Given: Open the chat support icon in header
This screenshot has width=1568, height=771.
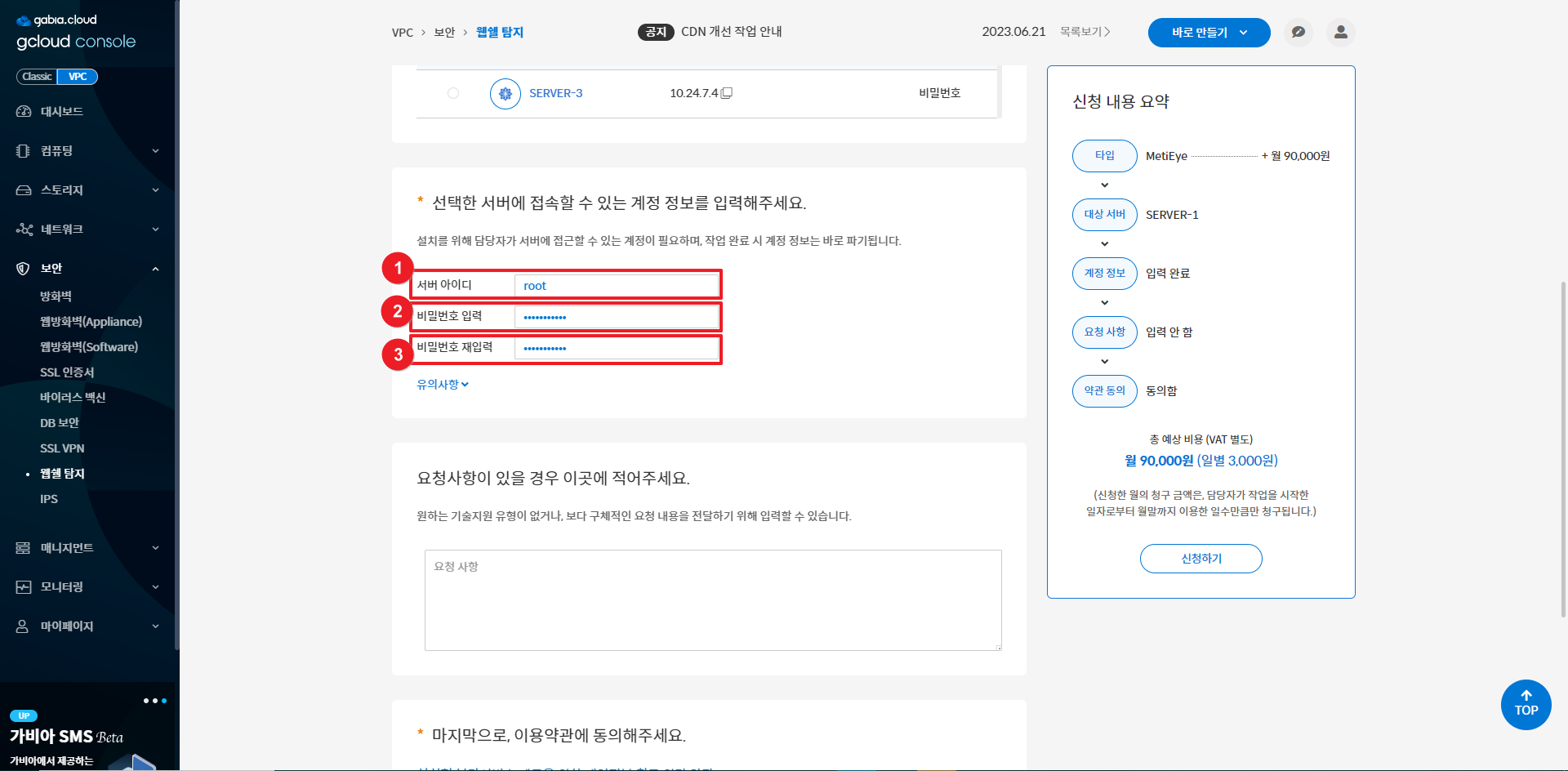Looking at the screenshot, I should point(1298,33).
